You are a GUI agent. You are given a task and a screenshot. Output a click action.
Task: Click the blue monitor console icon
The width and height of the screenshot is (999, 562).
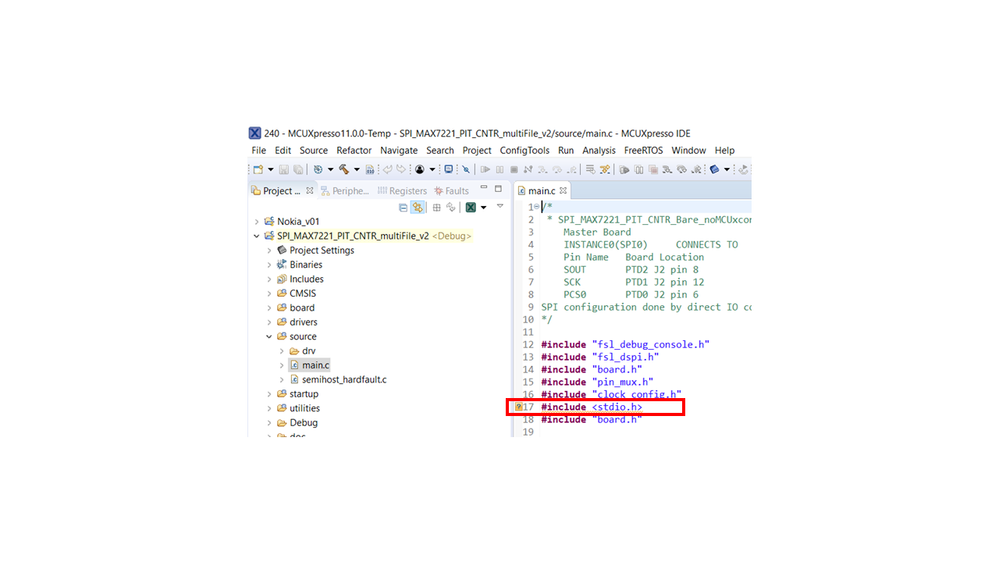tap(449, 169)
